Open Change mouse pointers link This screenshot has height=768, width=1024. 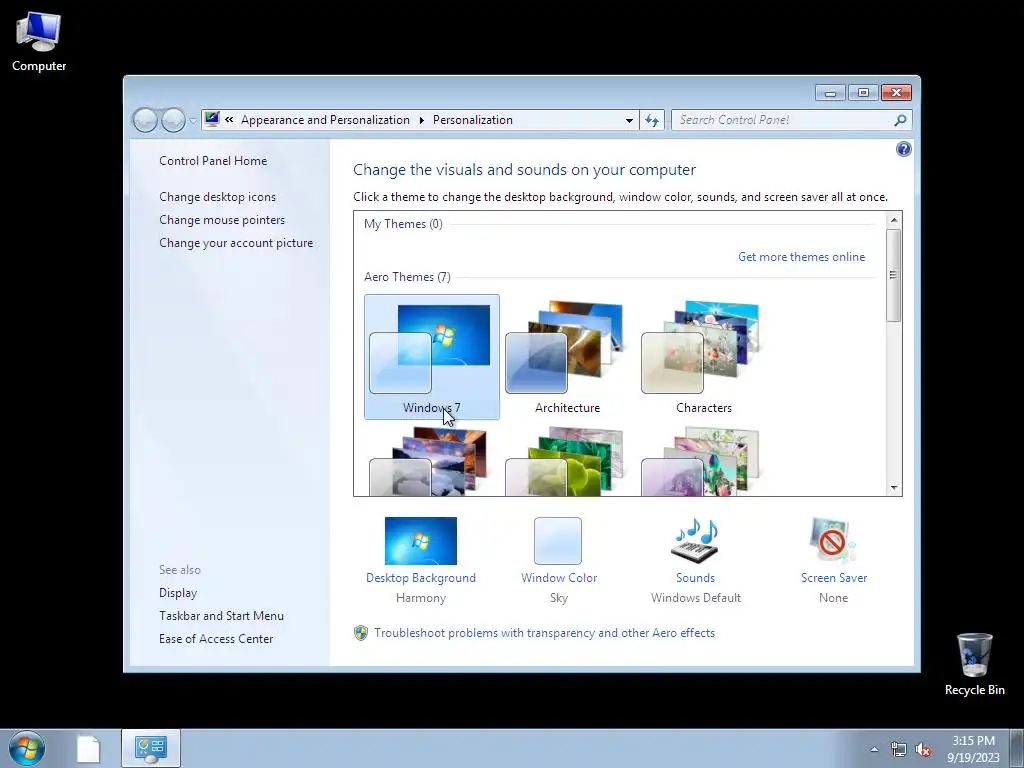click(x=222, y=220)
